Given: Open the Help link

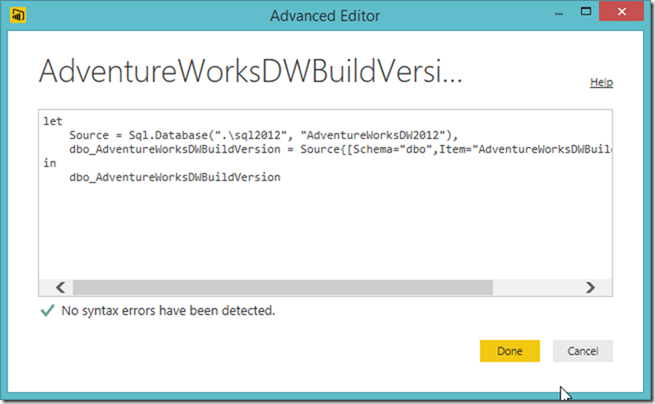Looking at the screenshot, I should [x=601, y=82].
